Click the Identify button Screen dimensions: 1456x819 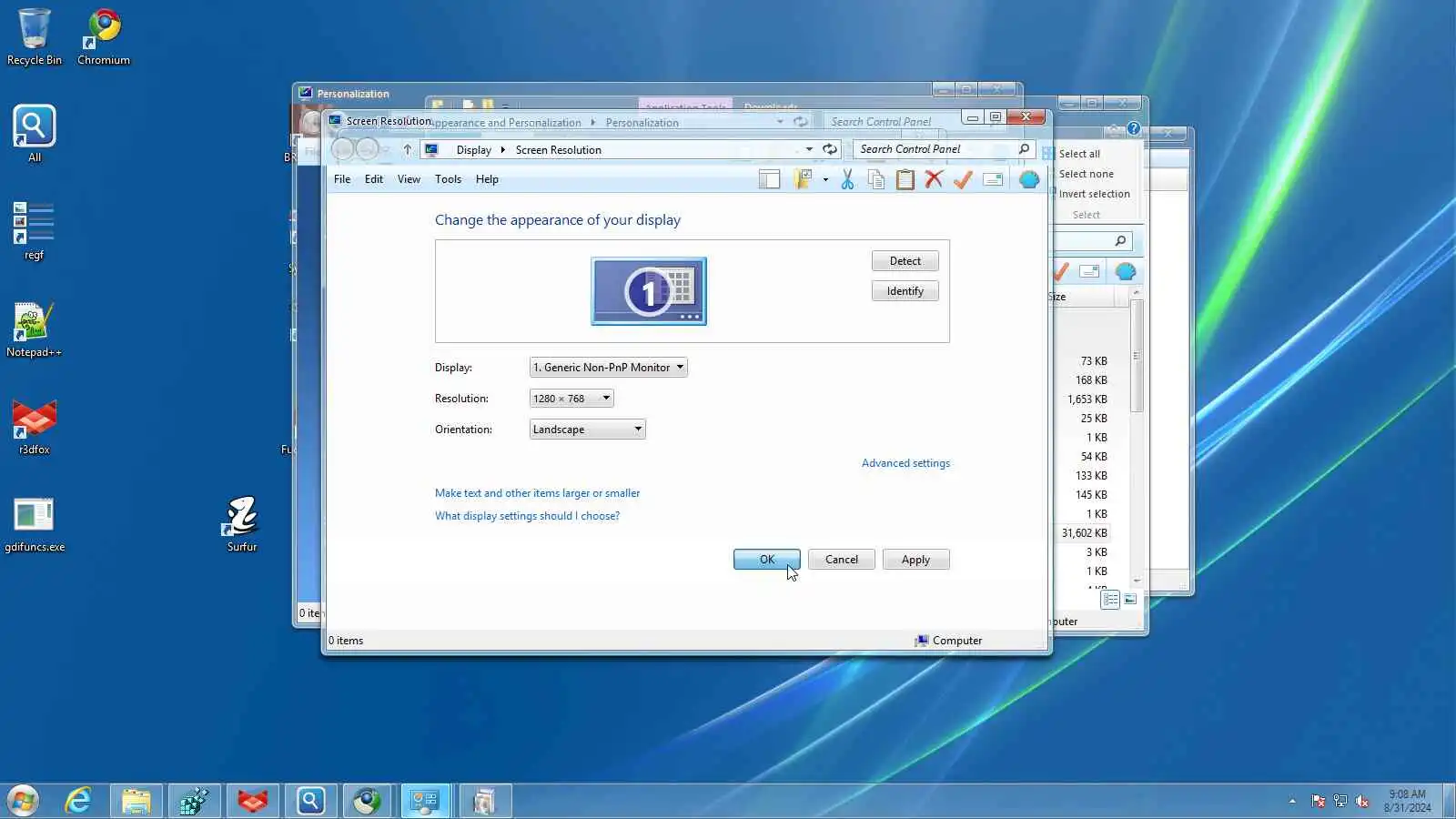pos(905,291)
